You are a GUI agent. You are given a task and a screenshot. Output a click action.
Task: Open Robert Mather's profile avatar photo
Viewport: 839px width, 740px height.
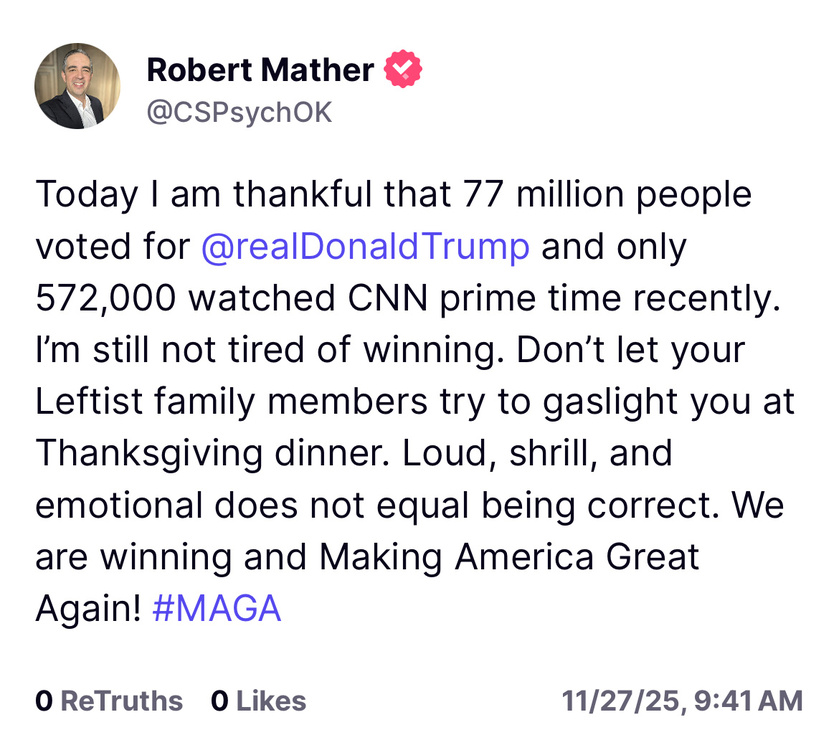click(x=78, y=85)
